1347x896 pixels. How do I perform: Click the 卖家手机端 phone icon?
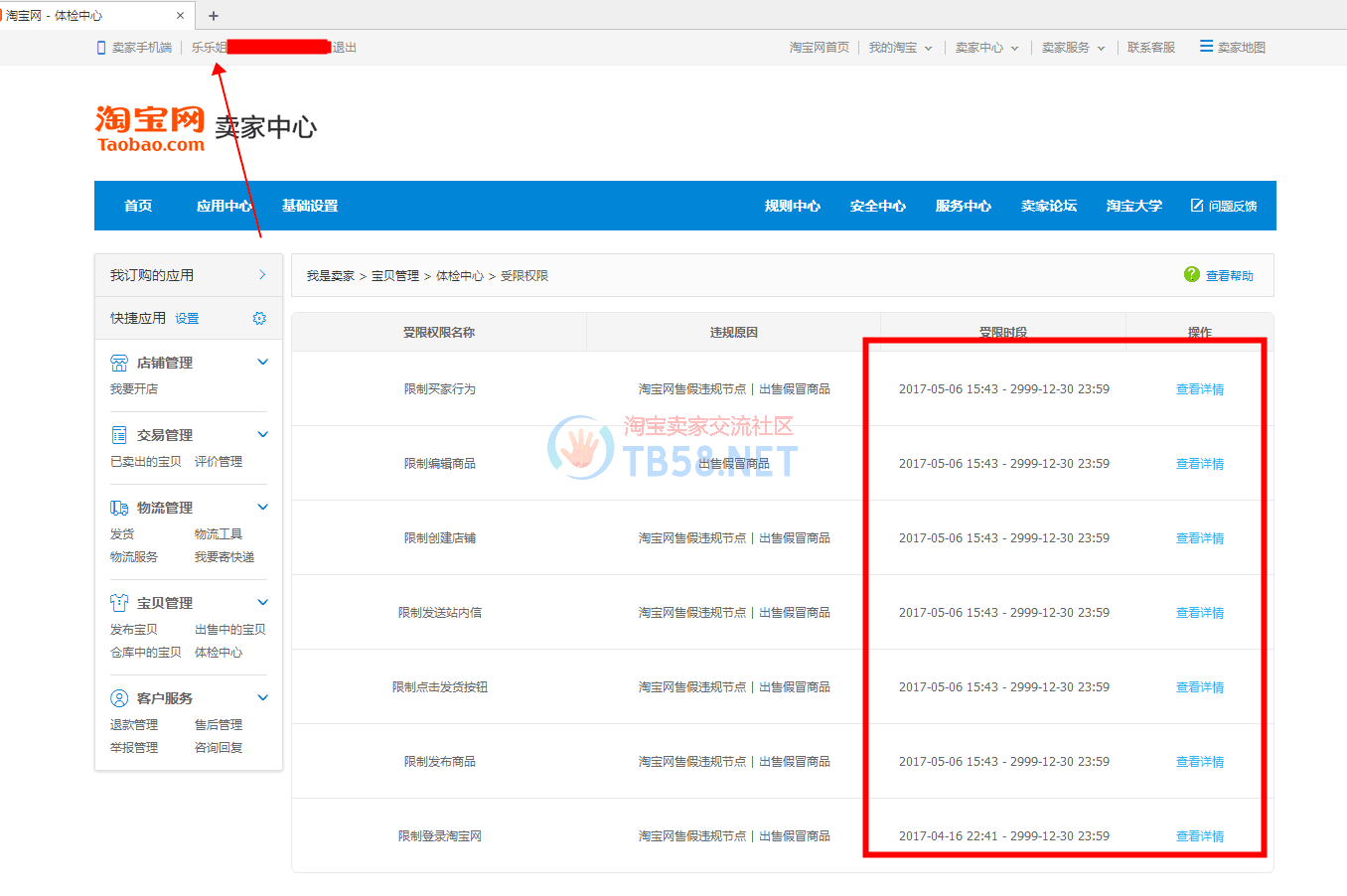(x=100, y=48)
